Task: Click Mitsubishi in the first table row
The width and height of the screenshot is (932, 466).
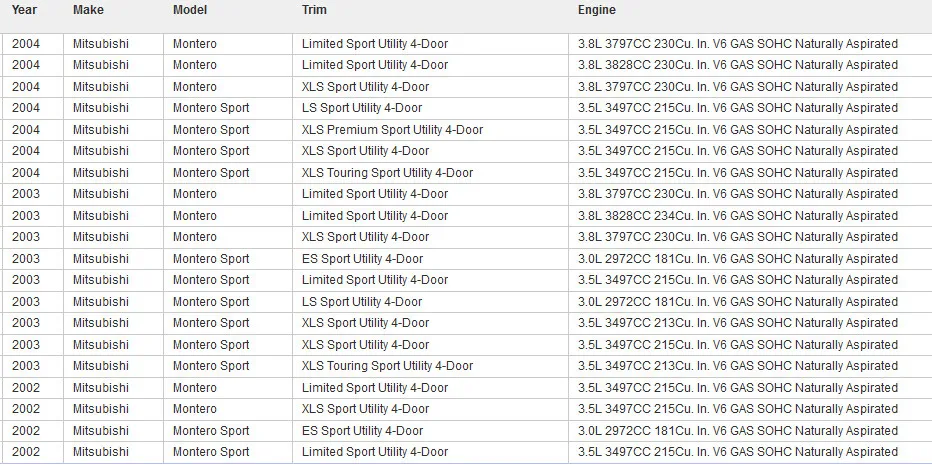Action: click(101, 44)
